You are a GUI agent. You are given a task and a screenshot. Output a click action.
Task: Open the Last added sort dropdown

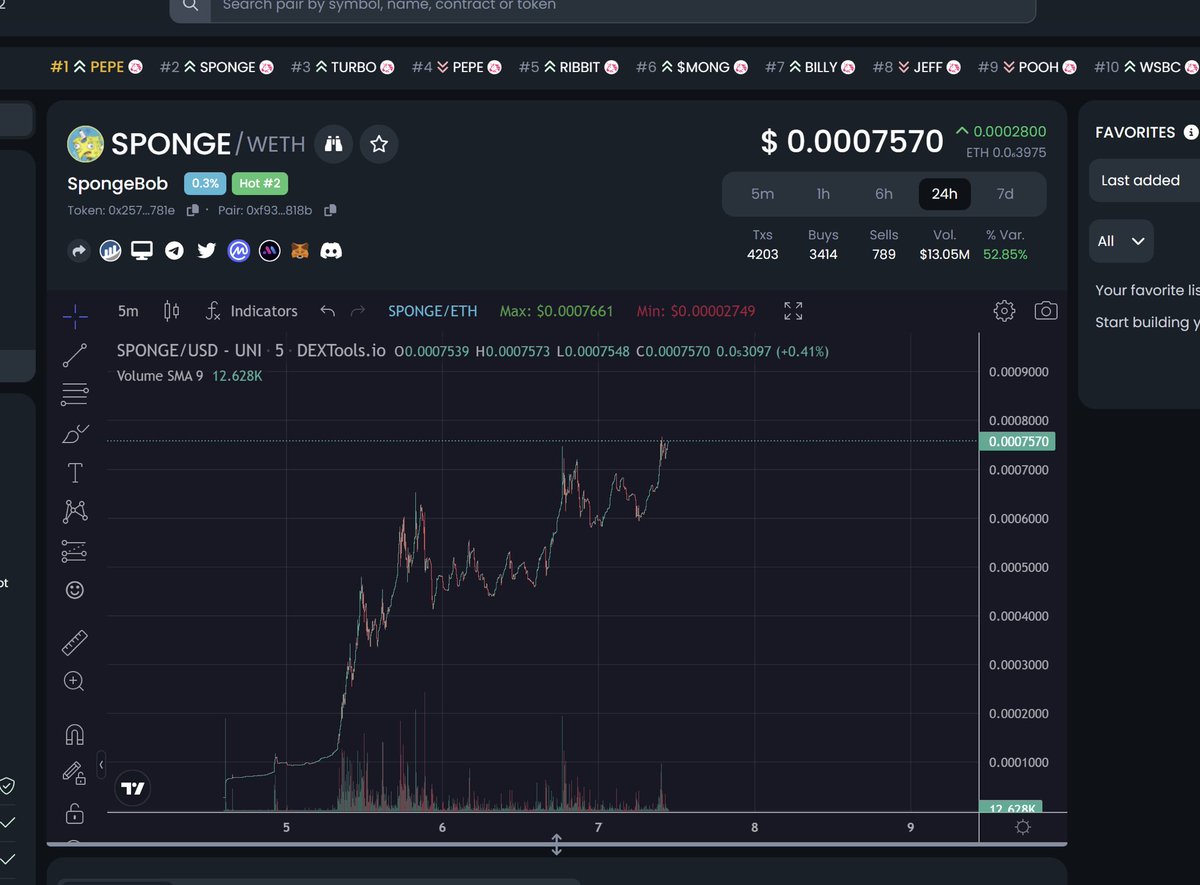1145,181
